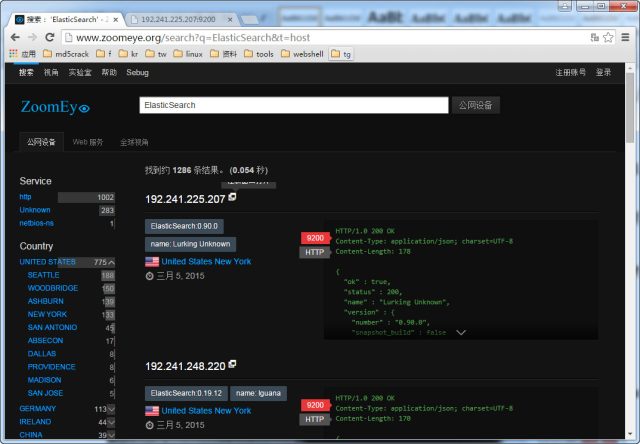
Task: Open the 帮助 nav item
Action: point(109,73)
